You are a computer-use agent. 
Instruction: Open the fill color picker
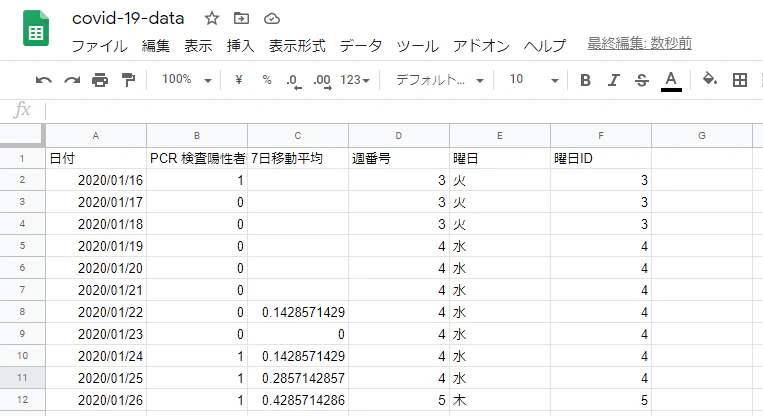(x=710, y=79)
